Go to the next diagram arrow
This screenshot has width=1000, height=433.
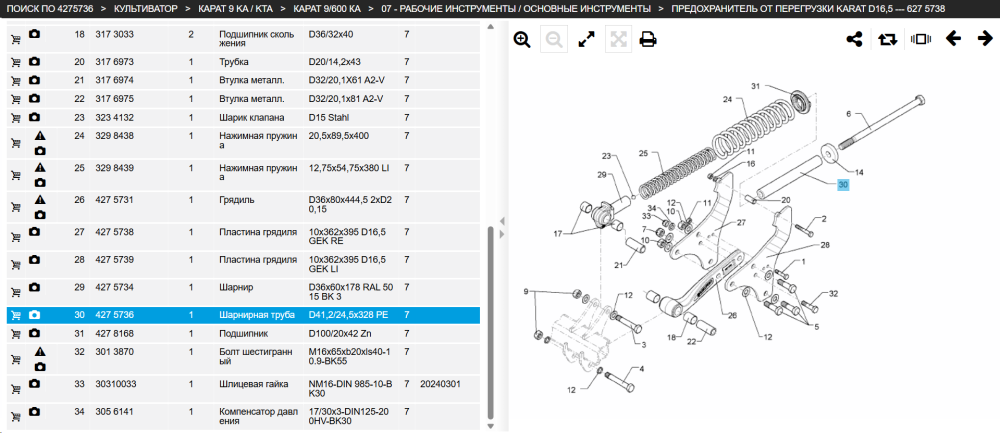[x=985, y=39]
